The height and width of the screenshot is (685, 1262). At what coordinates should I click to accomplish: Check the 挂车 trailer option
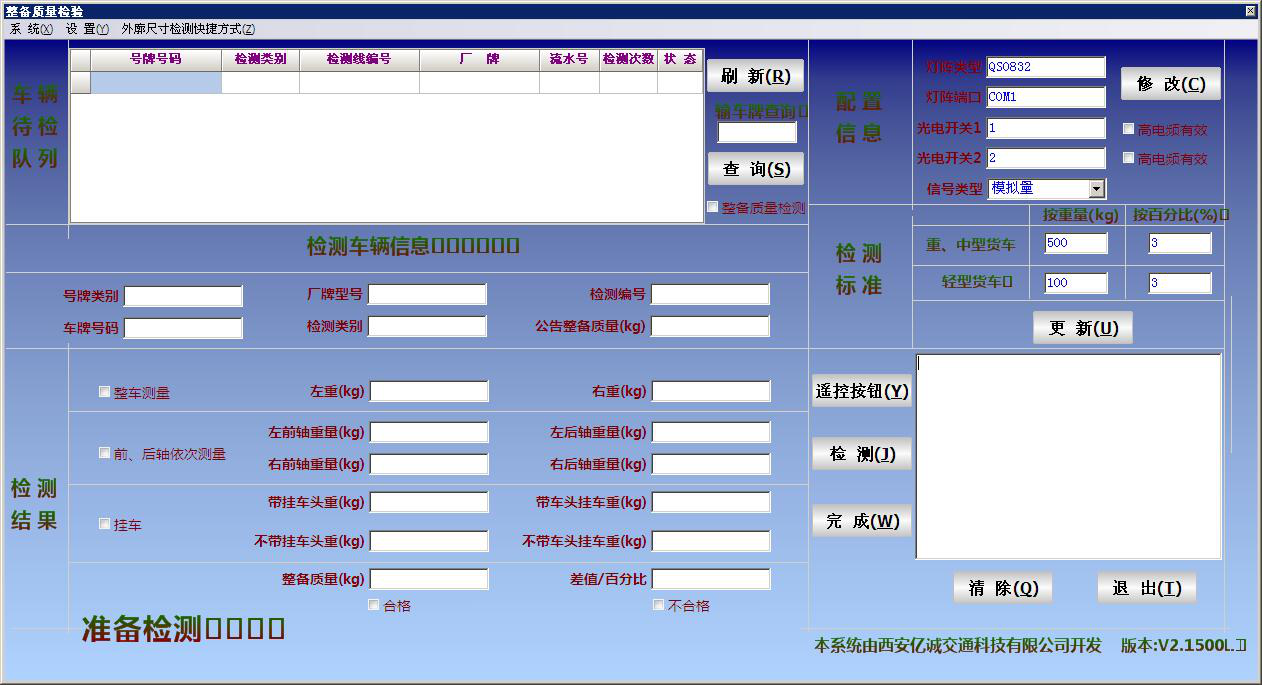pos(102,523)
